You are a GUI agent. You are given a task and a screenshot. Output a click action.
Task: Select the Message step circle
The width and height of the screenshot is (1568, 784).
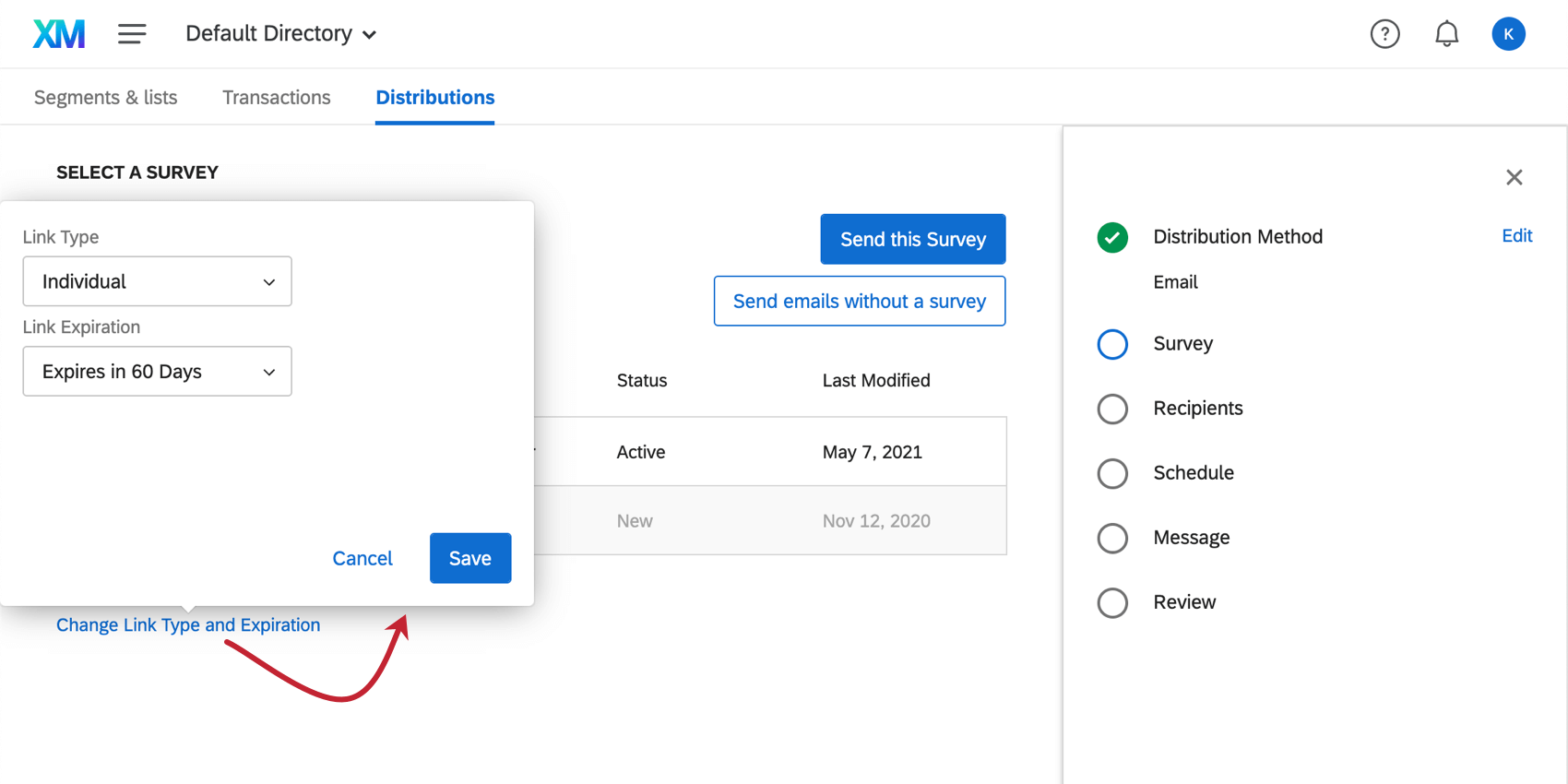(1112, 538)
